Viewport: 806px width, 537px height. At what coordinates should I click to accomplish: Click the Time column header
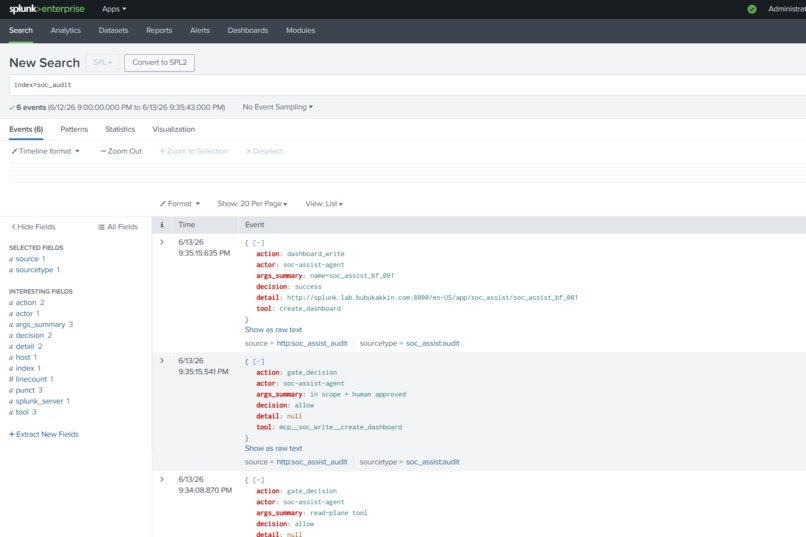(x=187, y=225)
